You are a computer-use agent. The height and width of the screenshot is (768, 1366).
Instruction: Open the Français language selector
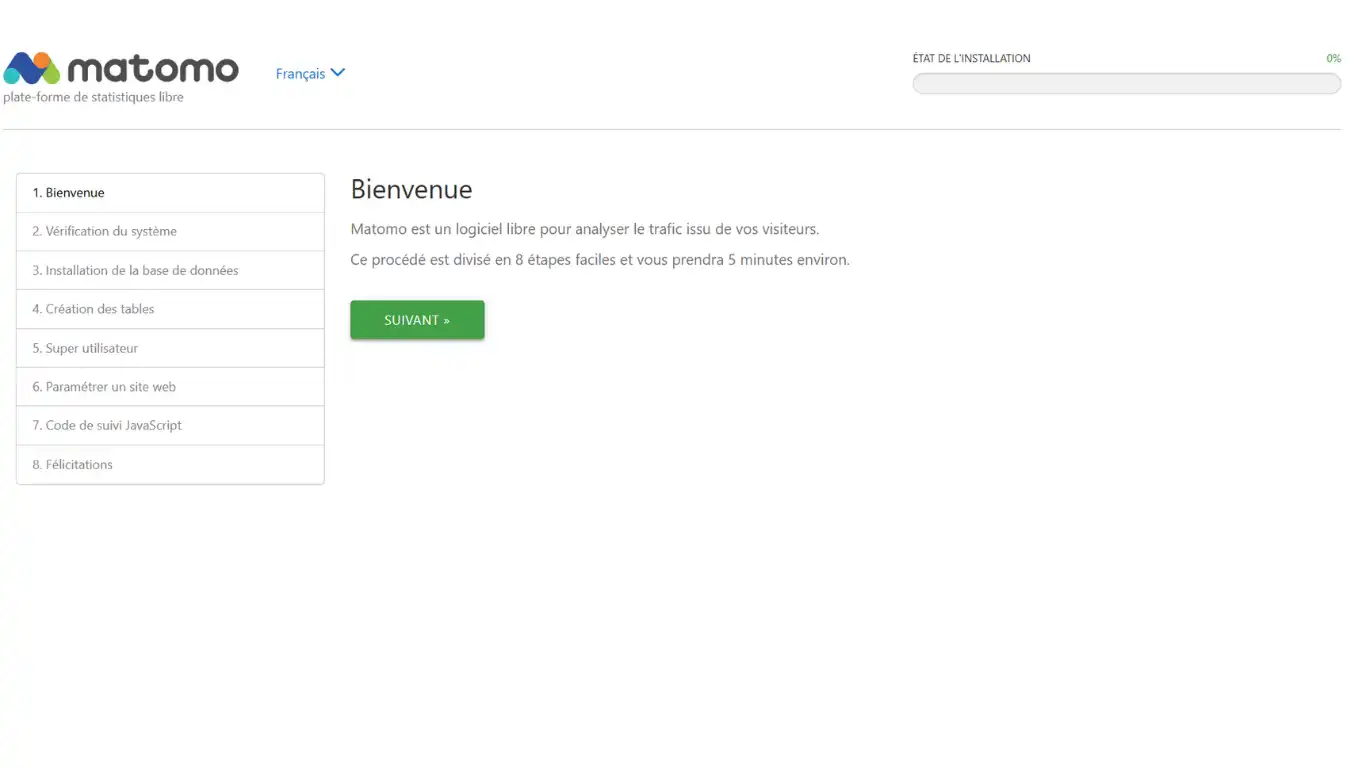pos(300,74)
